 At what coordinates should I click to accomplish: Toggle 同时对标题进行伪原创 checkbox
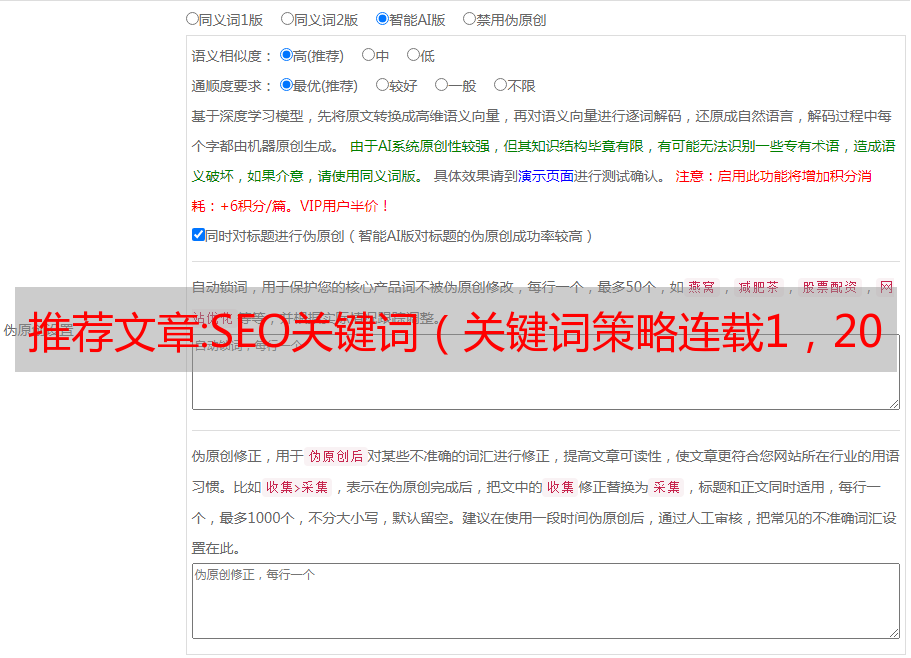tap(198, 235)
